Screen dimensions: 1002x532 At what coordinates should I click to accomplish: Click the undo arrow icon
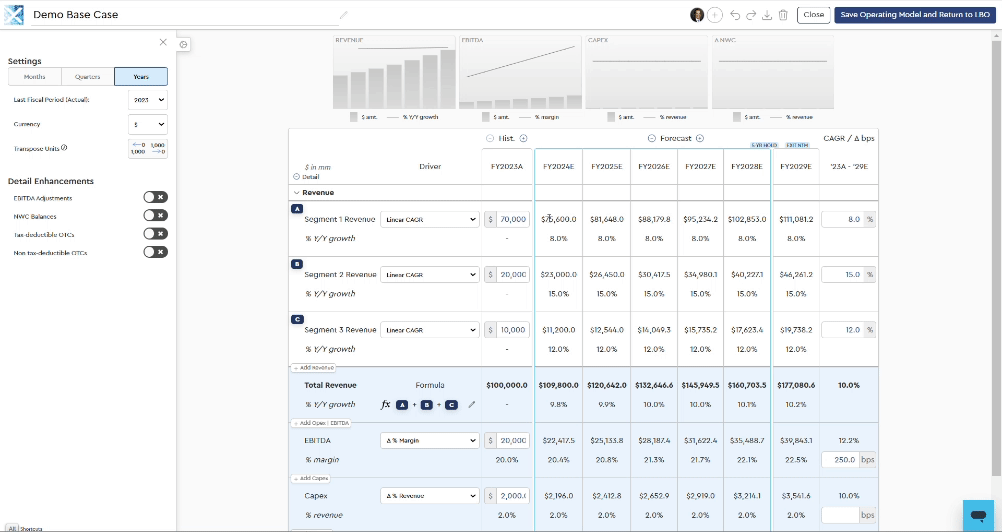pyautogui.click(x=735, y=15)
